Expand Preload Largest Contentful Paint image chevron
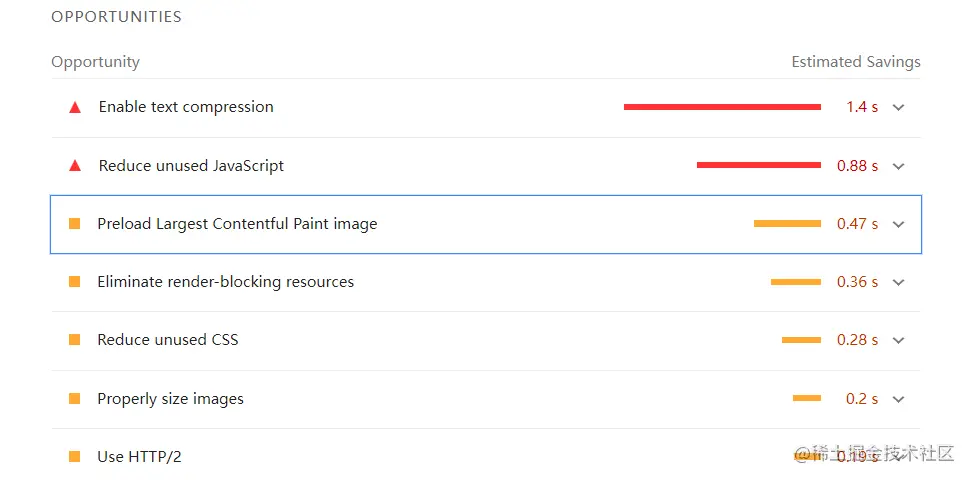The height and width of the screenshot is (480, 971). coord(898,224)
